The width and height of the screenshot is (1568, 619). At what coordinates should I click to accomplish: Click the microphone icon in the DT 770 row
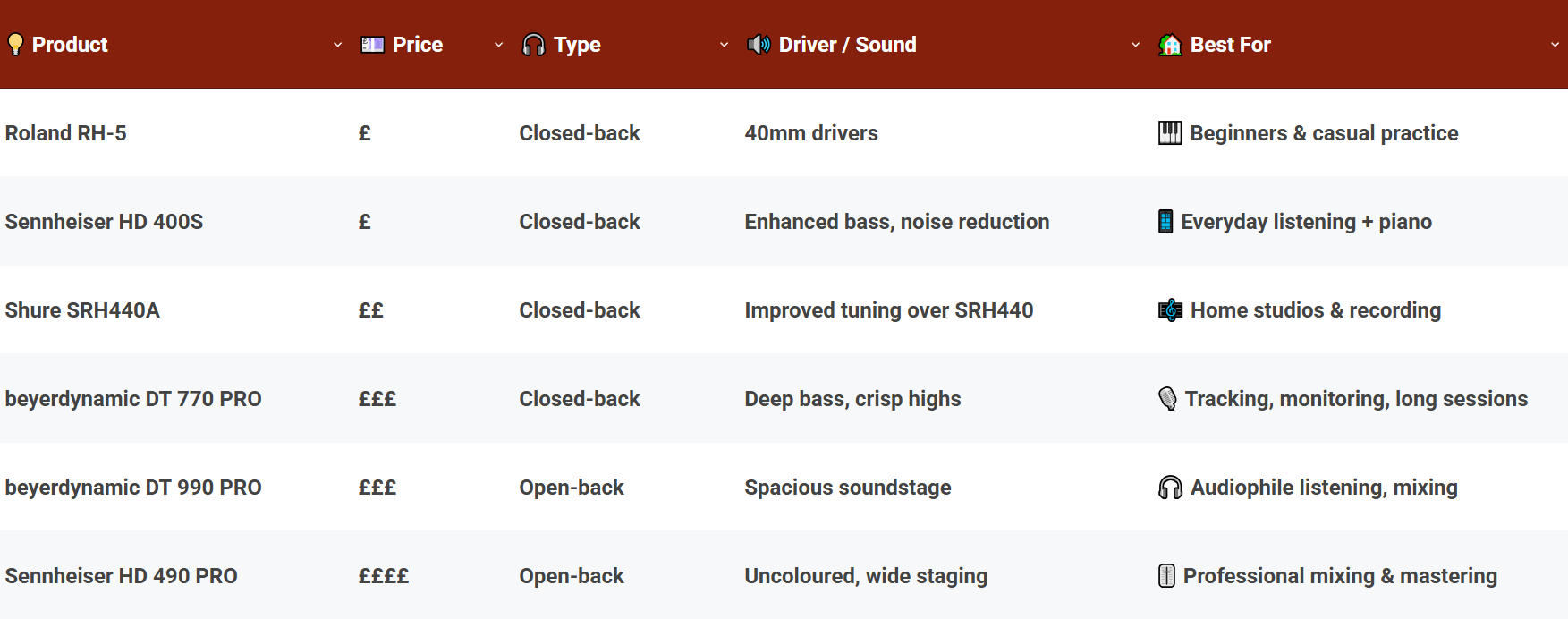click(1166, 398)
